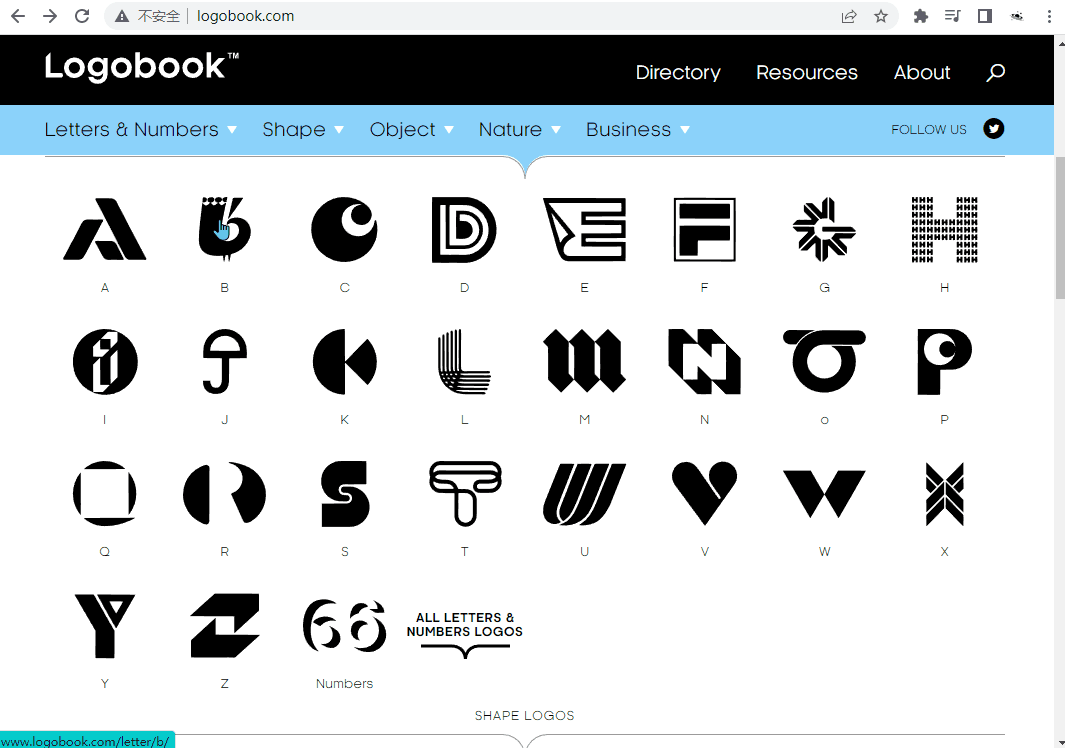
Task: Open the letter D logo icon
Action: pyautogui.click(x=465, y=230)
